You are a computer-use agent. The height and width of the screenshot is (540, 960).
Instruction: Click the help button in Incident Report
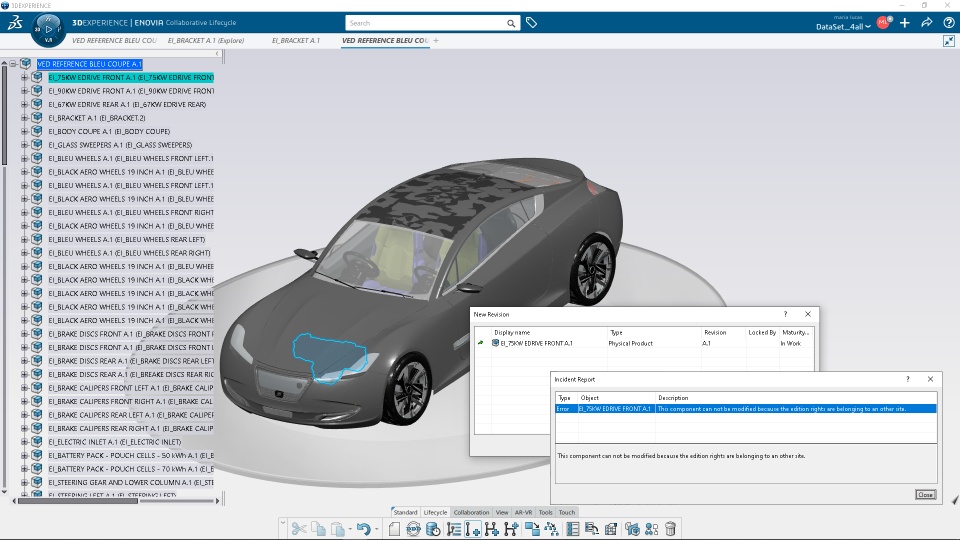[908, 379]
